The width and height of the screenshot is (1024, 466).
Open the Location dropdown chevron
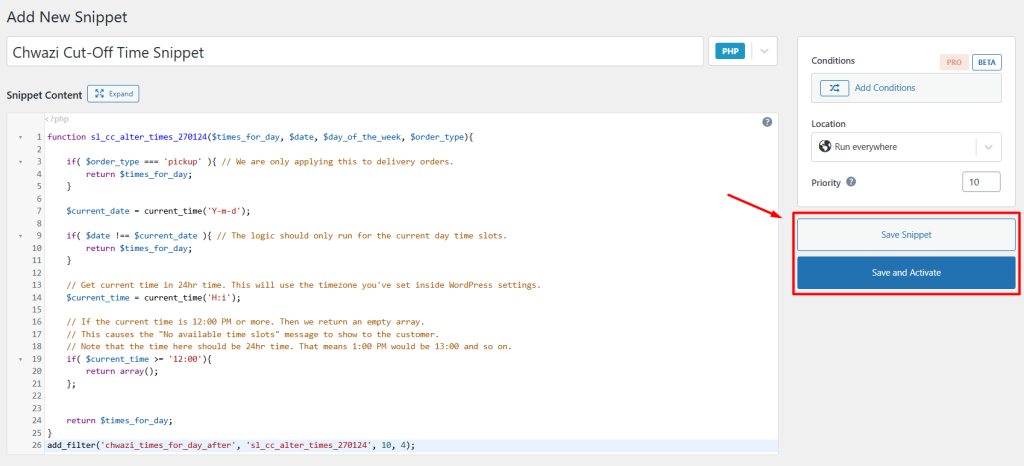[x=989, y=148]
